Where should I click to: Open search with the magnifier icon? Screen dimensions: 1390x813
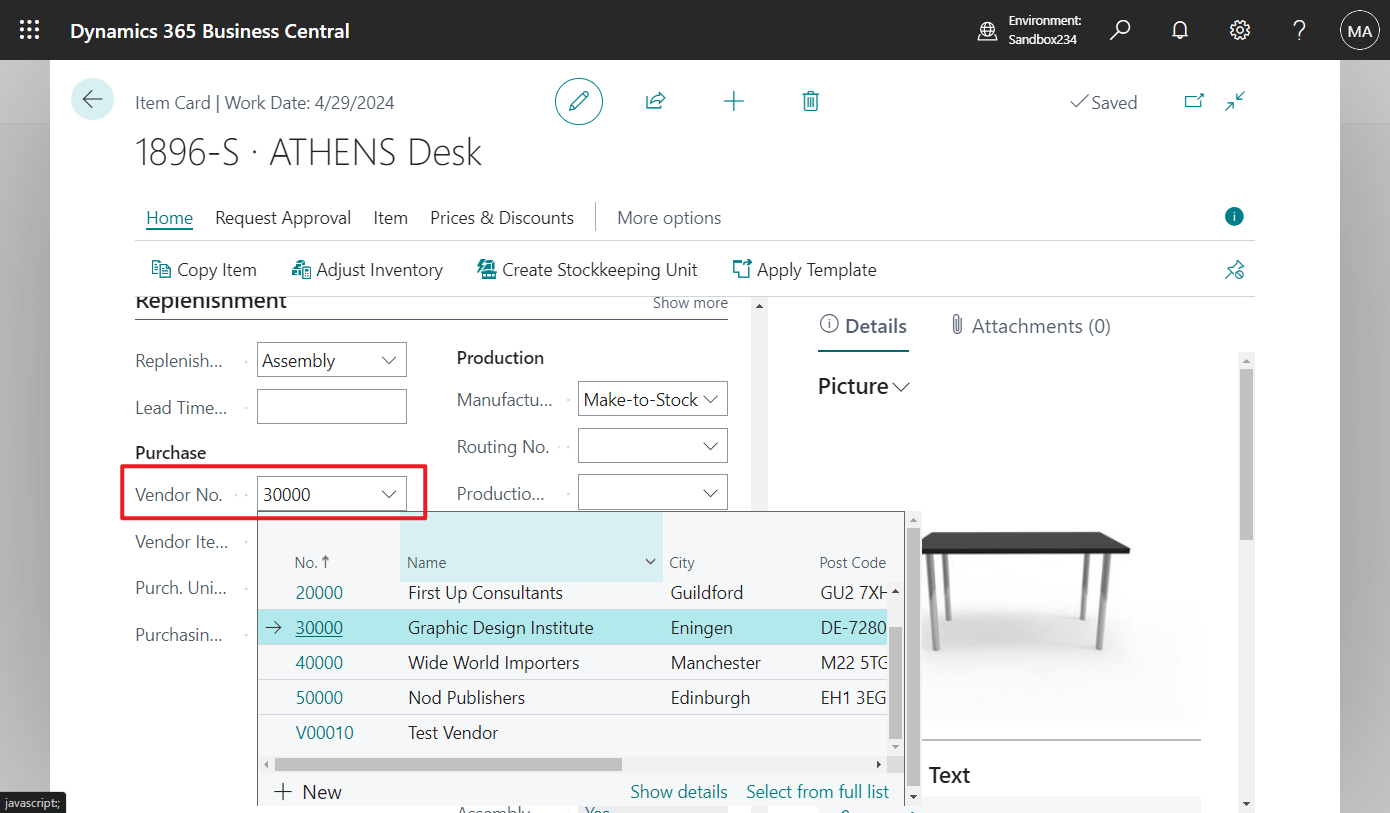1120,30
